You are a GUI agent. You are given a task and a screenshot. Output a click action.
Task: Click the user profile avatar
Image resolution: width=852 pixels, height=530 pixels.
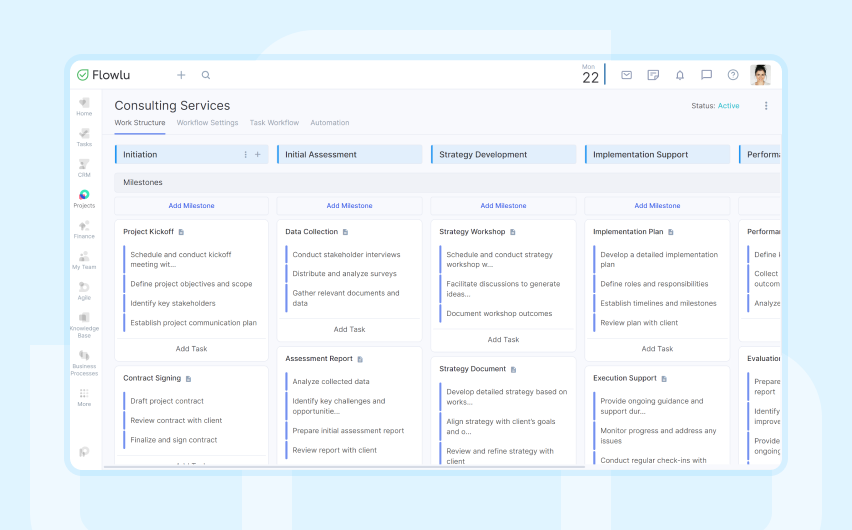pos(760,75)
